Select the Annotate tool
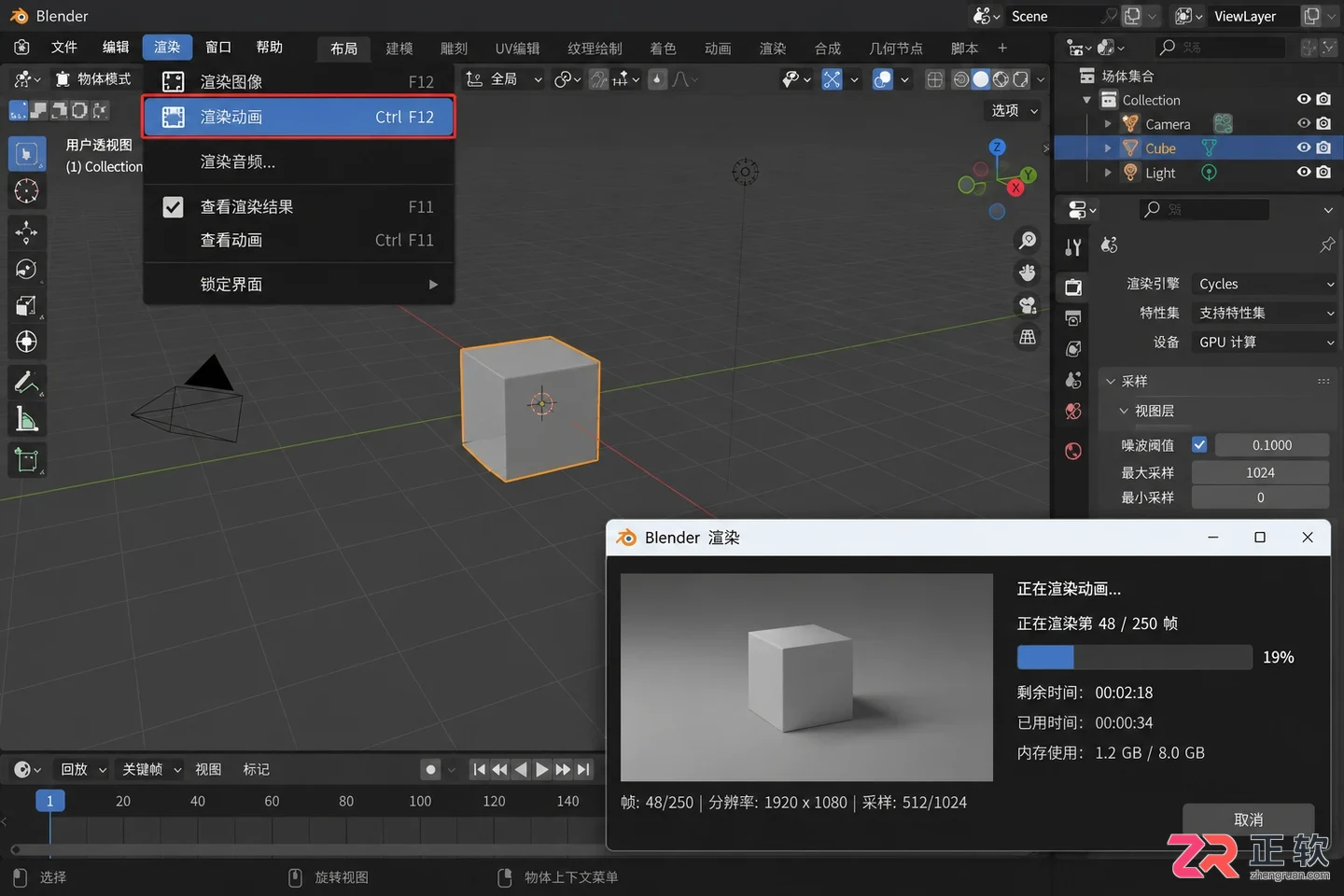 point(26,382)
